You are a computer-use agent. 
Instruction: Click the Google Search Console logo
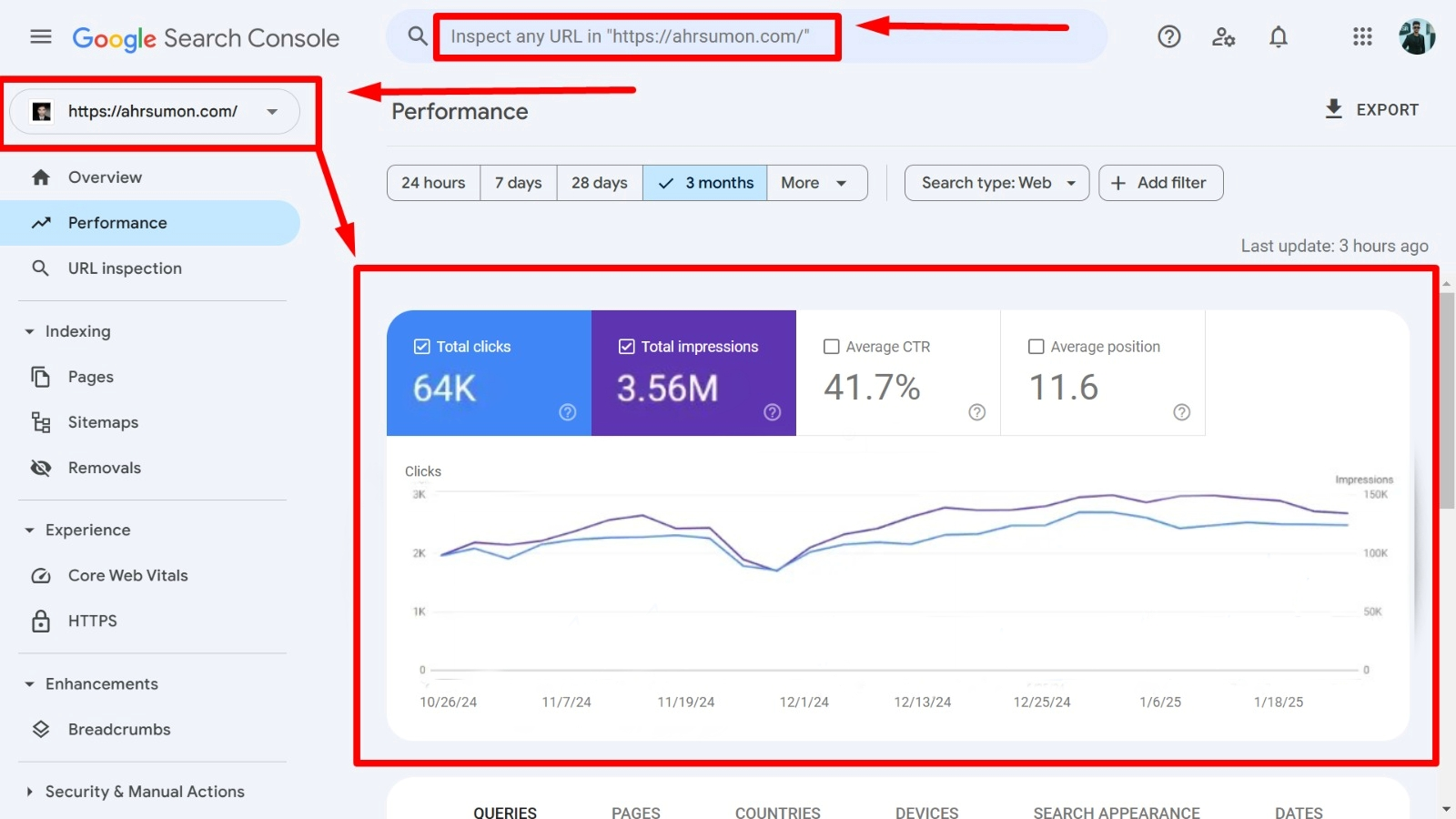pyautogui.click(x=206, y=38)
